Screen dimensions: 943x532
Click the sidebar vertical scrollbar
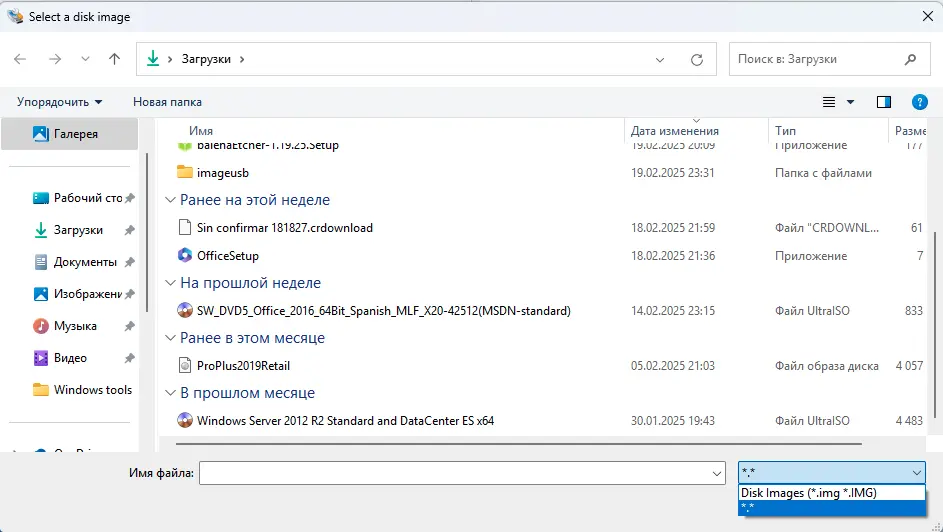147,233
